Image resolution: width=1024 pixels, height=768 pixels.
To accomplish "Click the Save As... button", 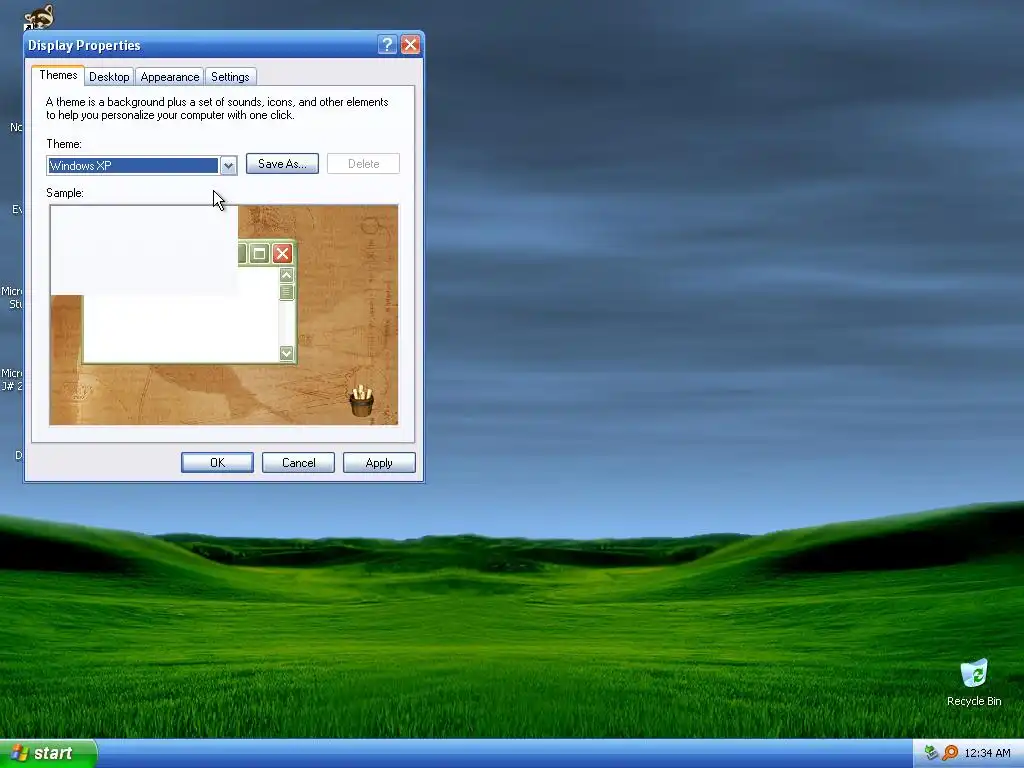I will [282, 164].
